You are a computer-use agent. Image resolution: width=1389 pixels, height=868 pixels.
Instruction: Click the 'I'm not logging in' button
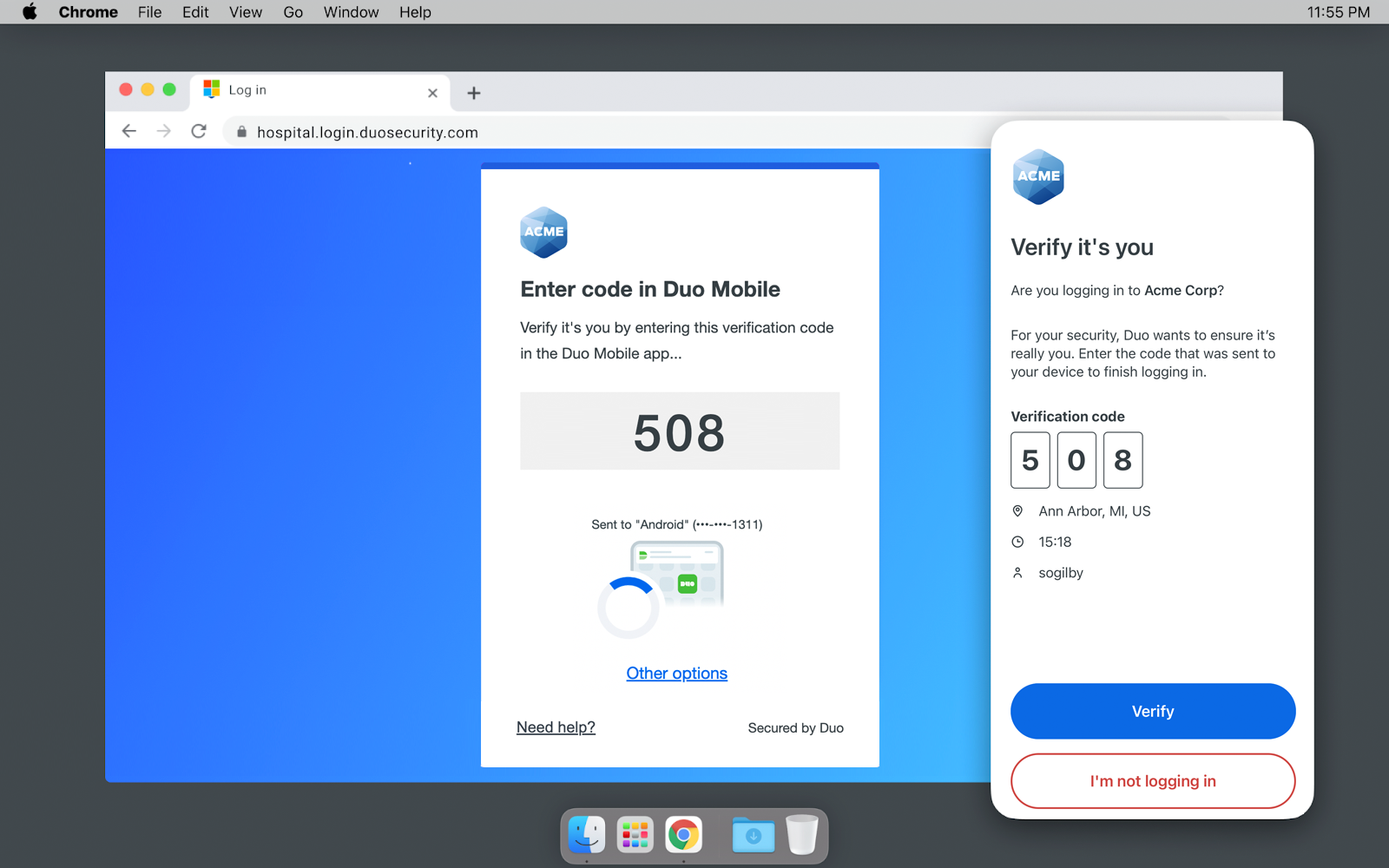pyautogui.click(x=1152, y=780)
